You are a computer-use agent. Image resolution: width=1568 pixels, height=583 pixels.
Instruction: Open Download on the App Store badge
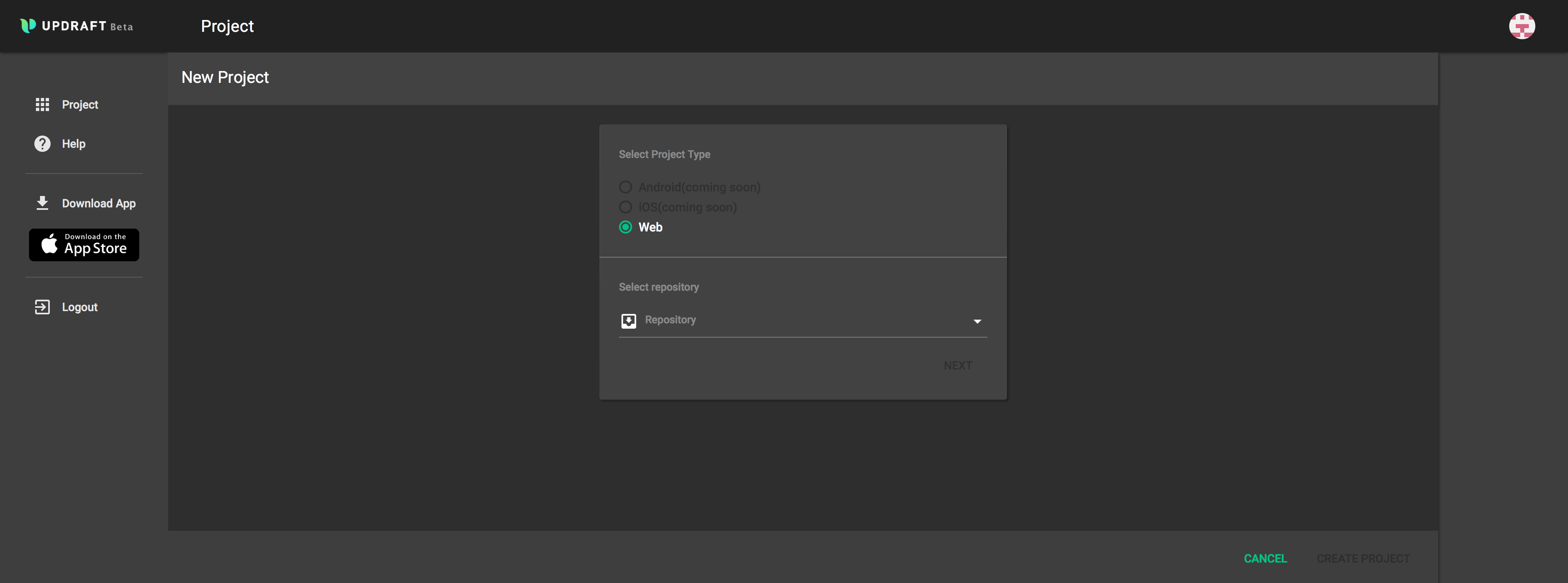point(84,245)
